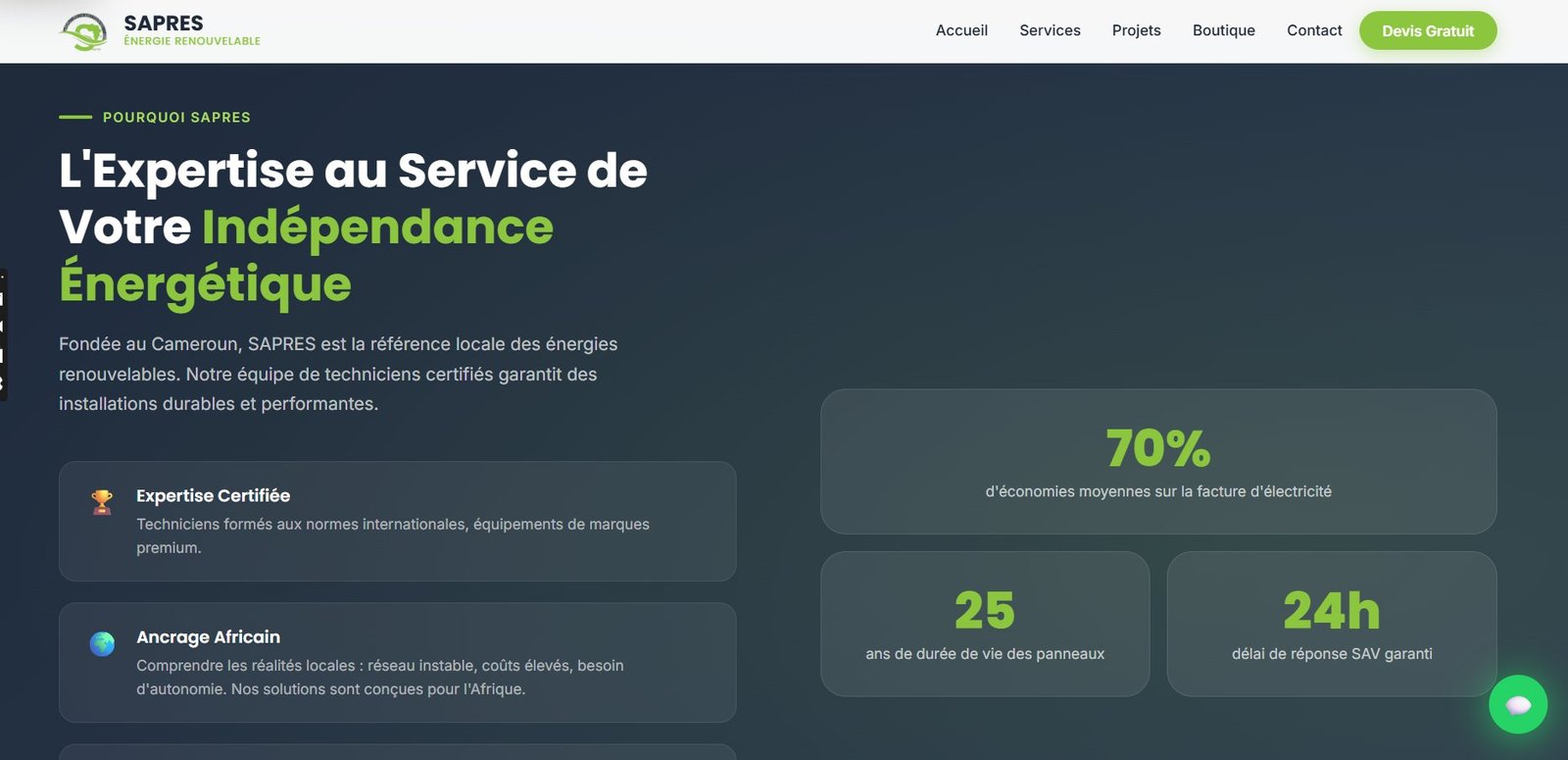This screenshot has width=1568, height=760.
Task: Select the Expertise Certifiée card title
Action: (x=213, y=495)
